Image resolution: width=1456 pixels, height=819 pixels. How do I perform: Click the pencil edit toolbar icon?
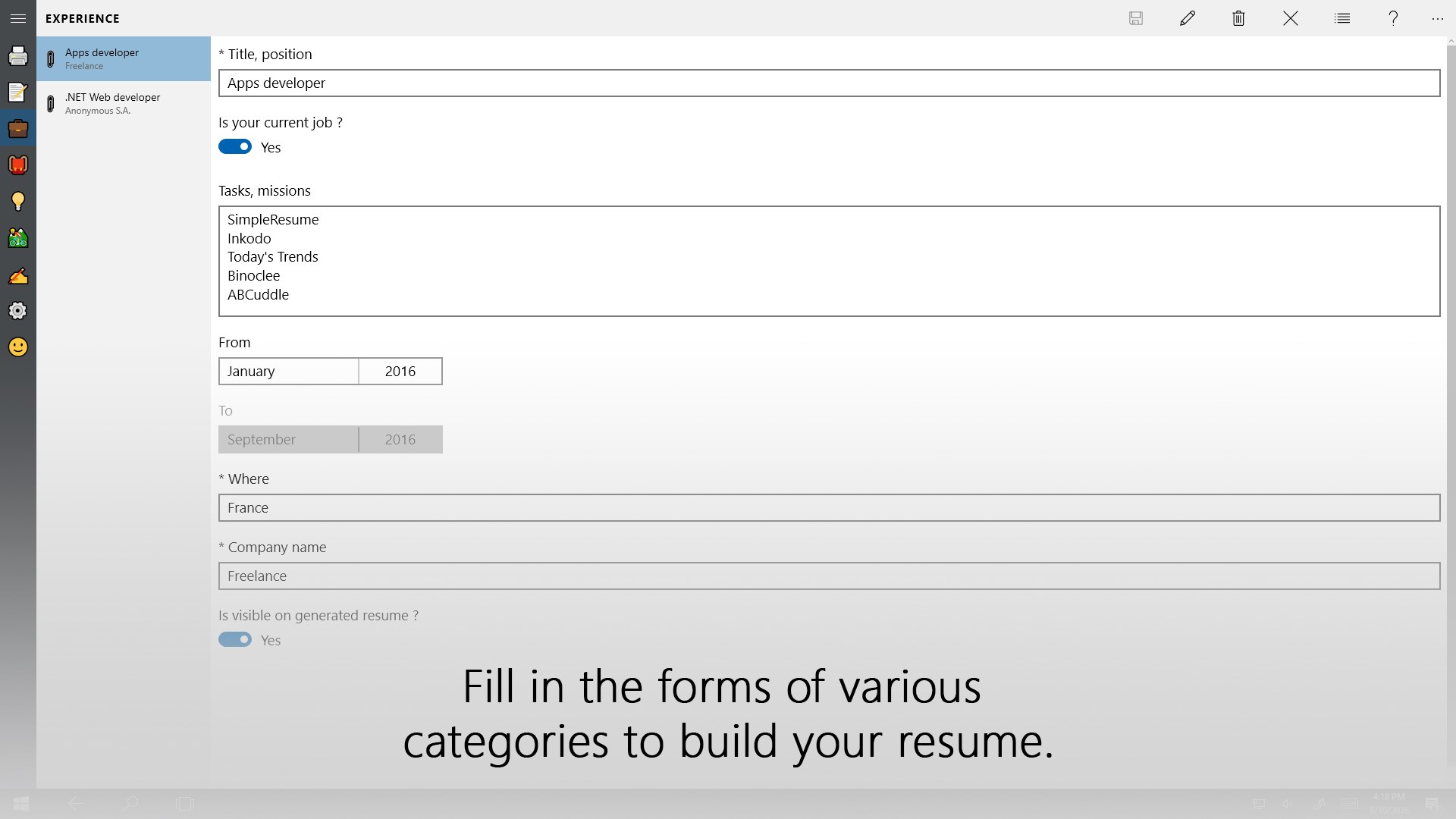click(x=1188, y=18)
